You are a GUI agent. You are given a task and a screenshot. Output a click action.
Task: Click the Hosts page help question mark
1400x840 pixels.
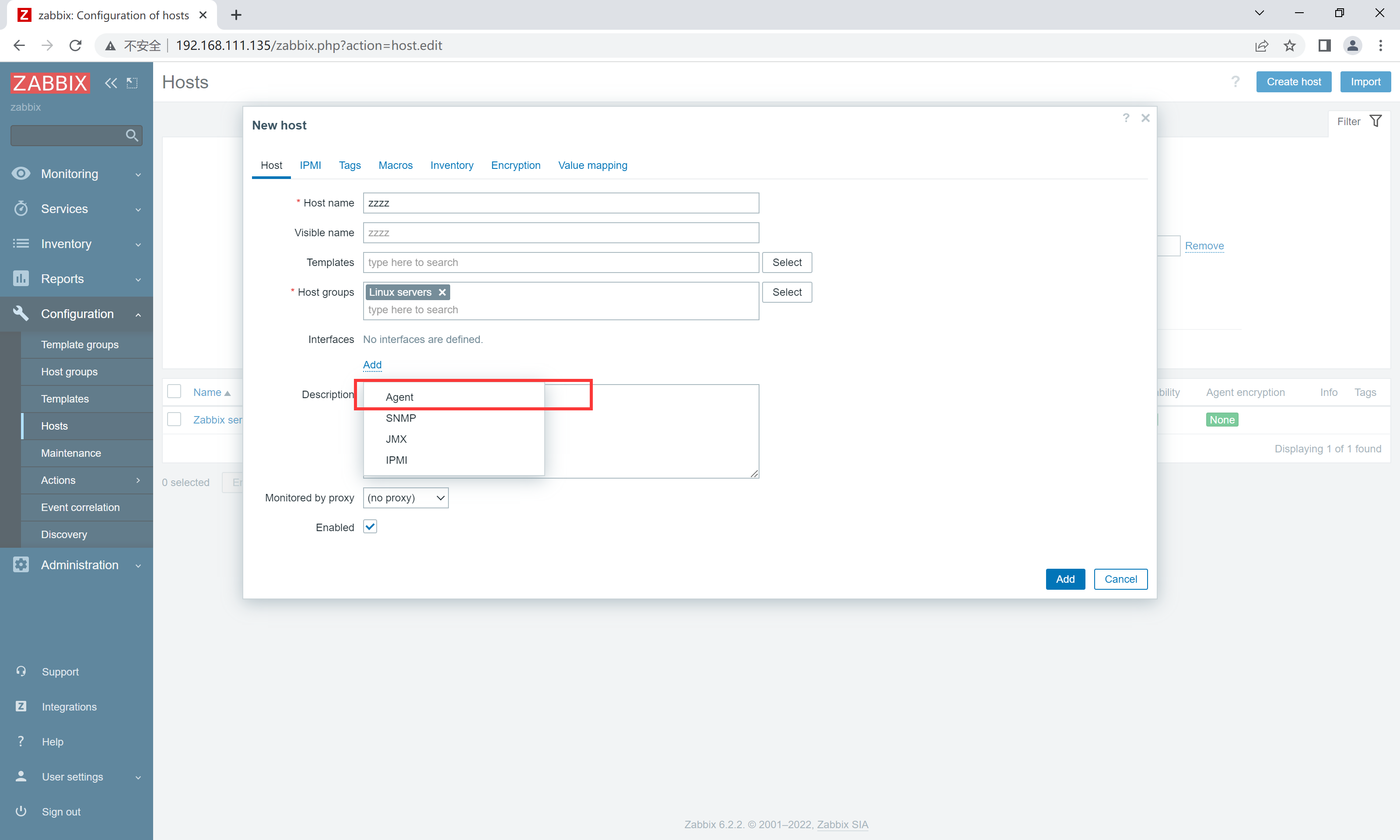click(x=1235, y=82)
